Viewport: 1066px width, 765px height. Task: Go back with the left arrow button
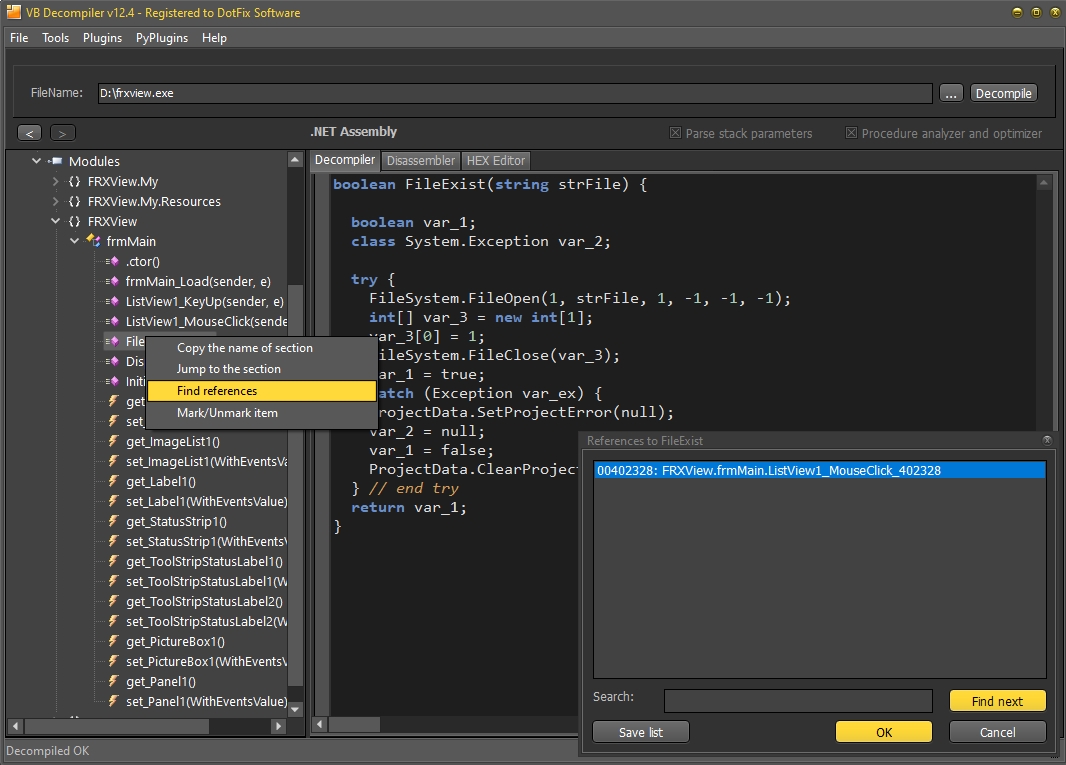[x=29, y=133]
